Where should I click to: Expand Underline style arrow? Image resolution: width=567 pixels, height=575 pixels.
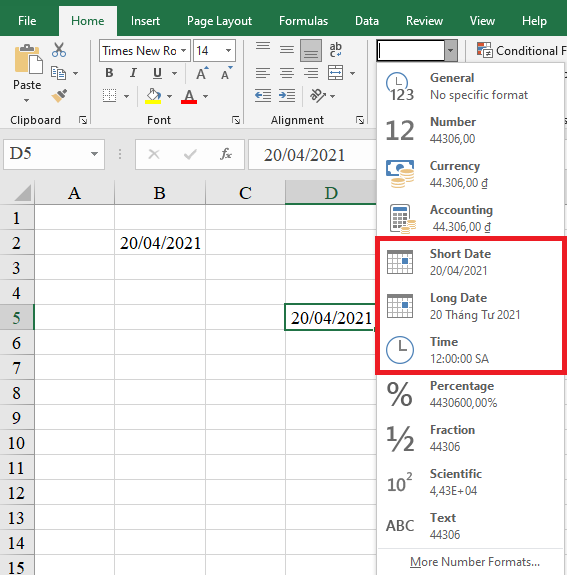click(x=175, y=73)
